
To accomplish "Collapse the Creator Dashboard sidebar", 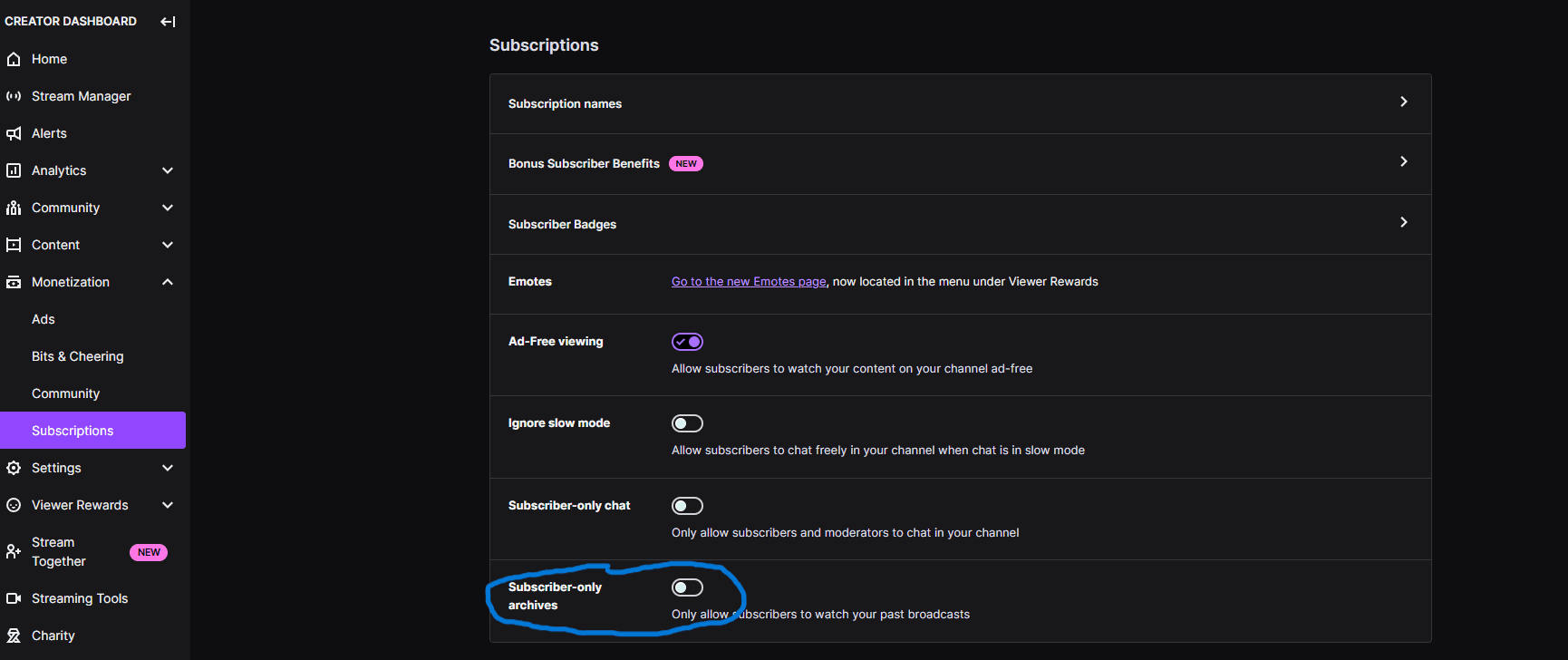I will 168,22.
